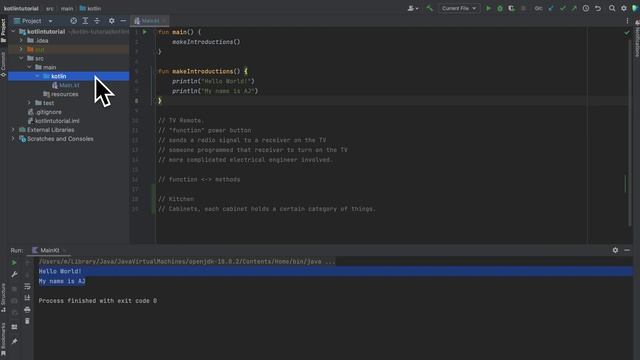Clear all Run console output trash icon
640x360 pixels.
tap(27, 321)
